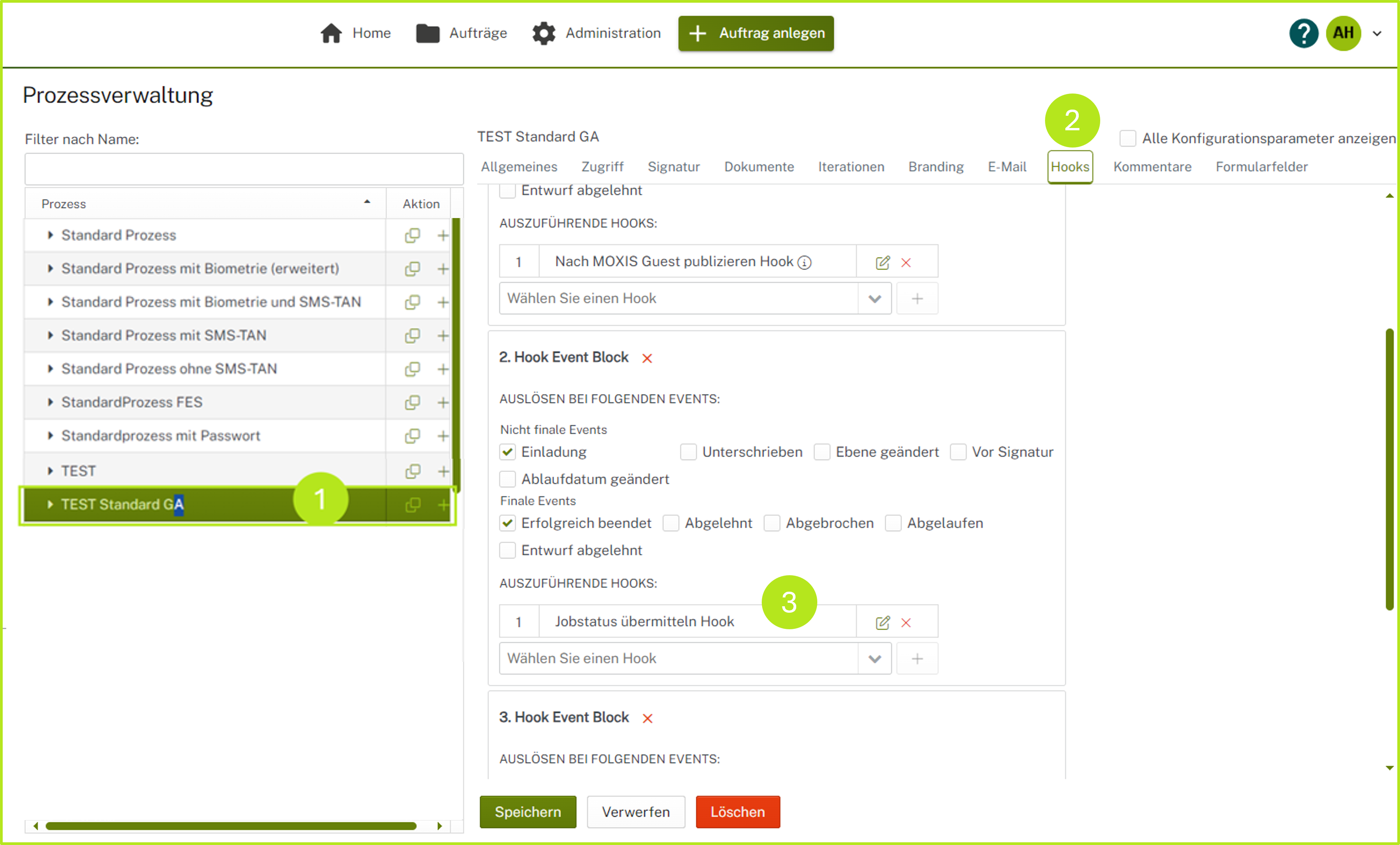Click the plus icon beside TEST process

pos(443,470)
